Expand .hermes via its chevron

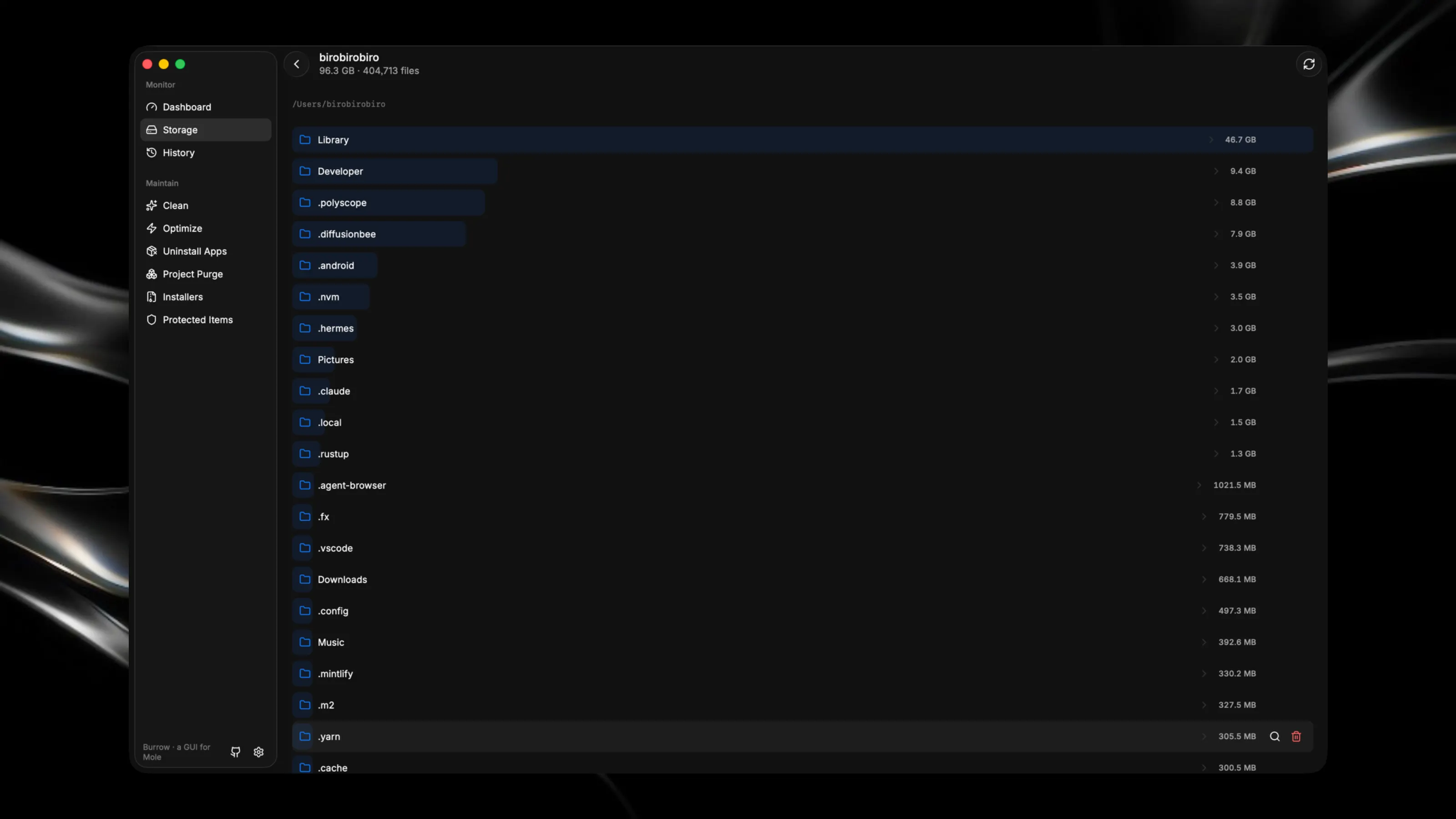point(1216,328)
